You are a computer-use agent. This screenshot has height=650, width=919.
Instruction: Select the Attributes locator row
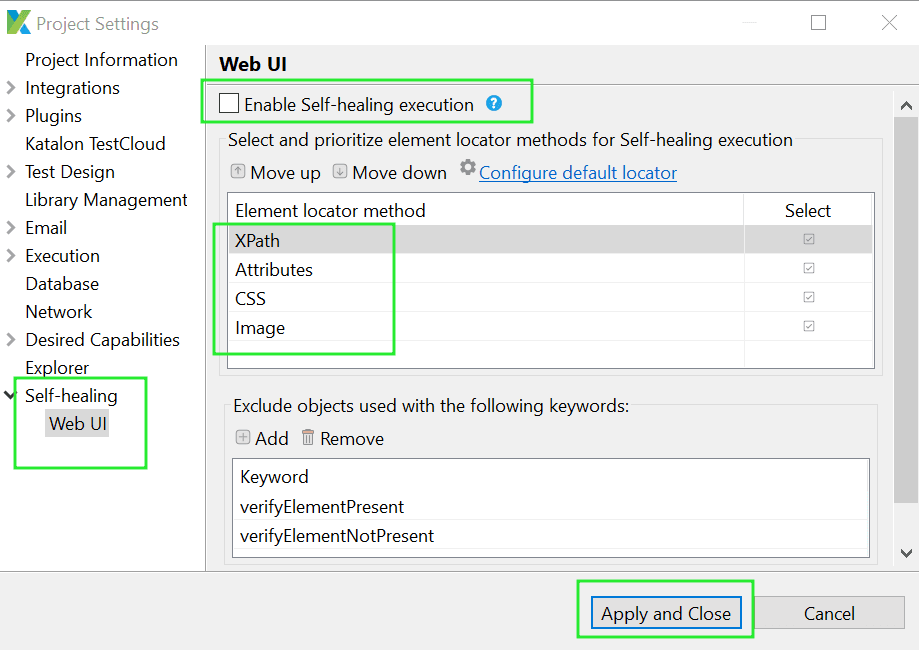tap(550, 268)
